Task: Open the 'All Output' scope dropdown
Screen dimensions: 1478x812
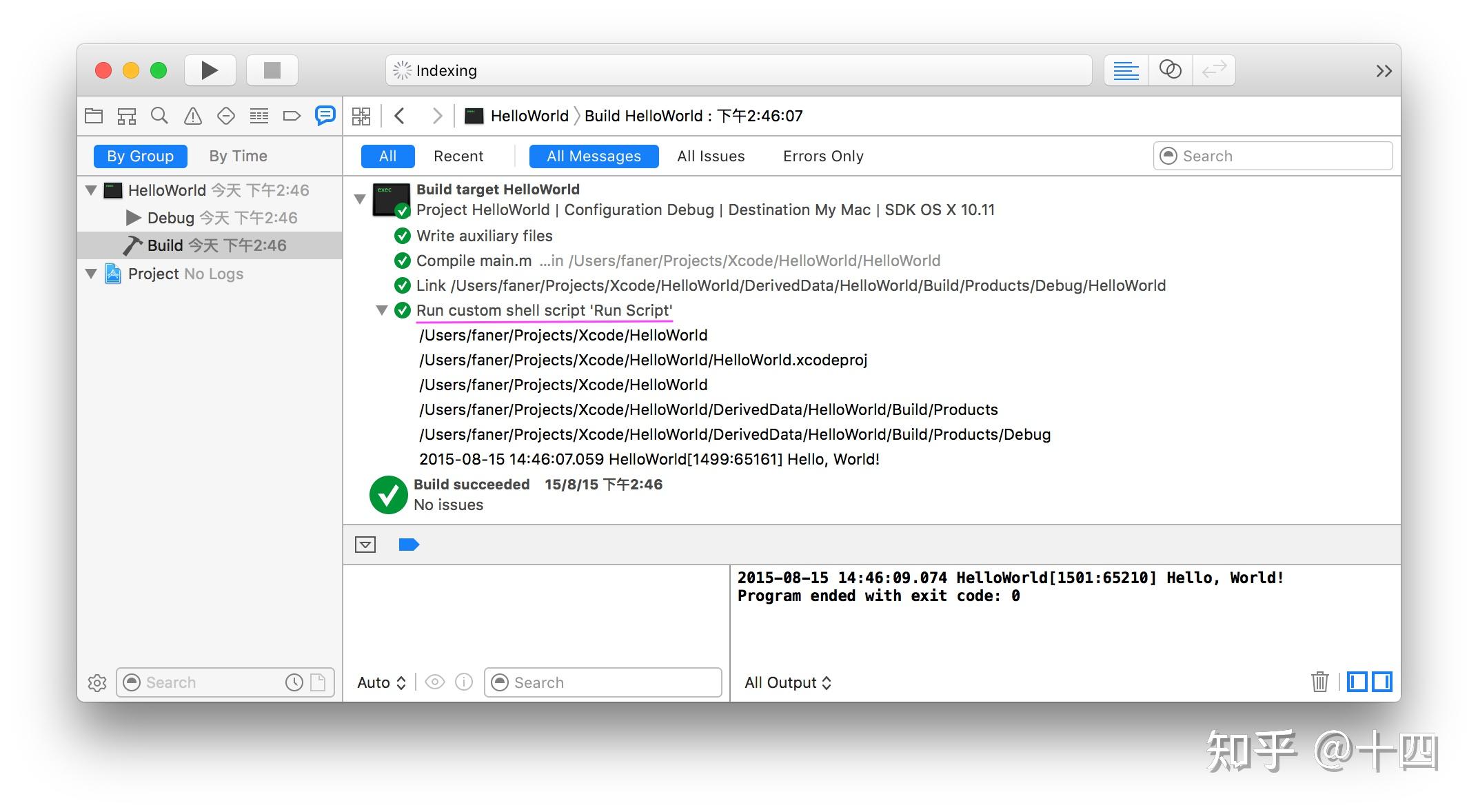Action: click(787, 682)
